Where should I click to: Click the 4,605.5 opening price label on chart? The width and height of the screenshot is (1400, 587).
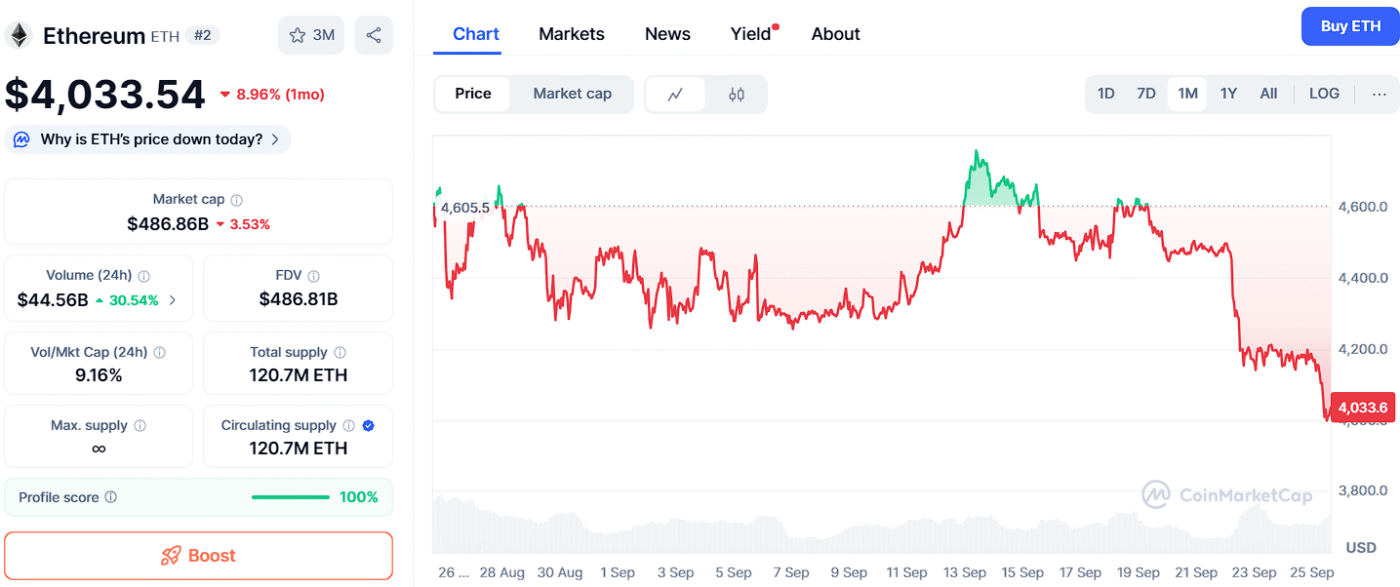point(466,207)
